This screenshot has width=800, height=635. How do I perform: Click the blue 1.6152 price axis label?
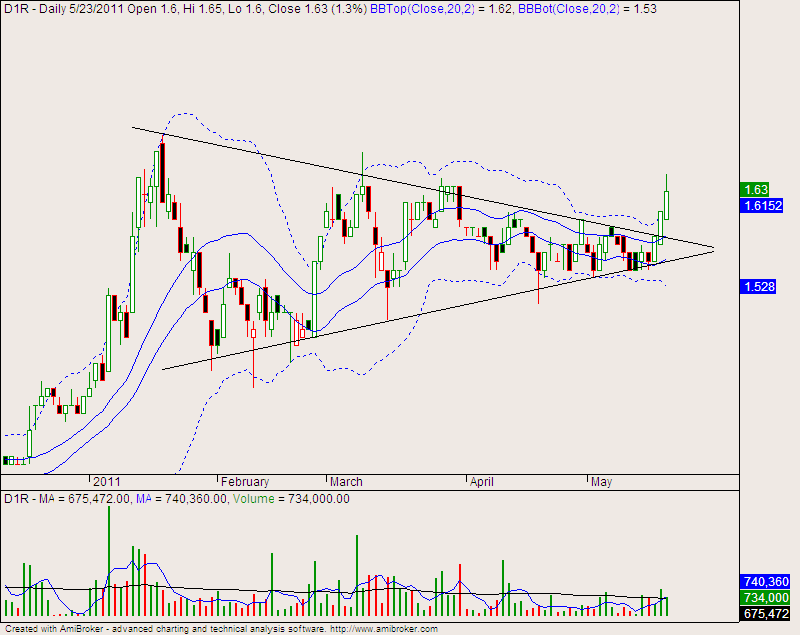[x=761, y=205]
